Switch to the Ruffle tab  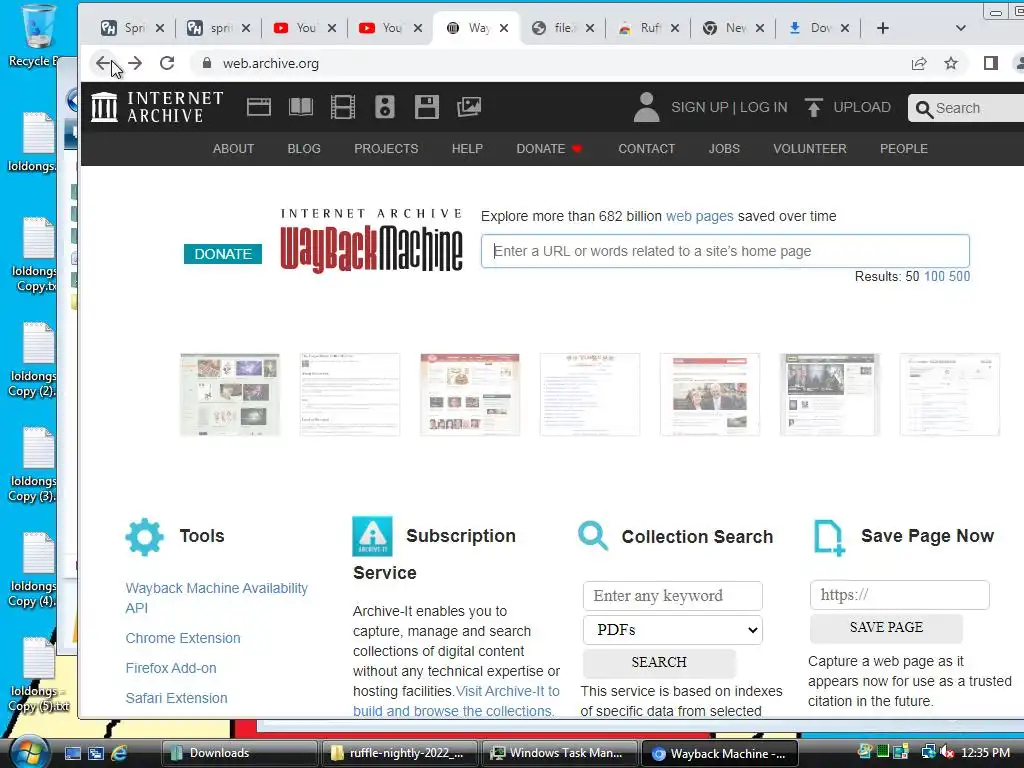click(648, 28)
